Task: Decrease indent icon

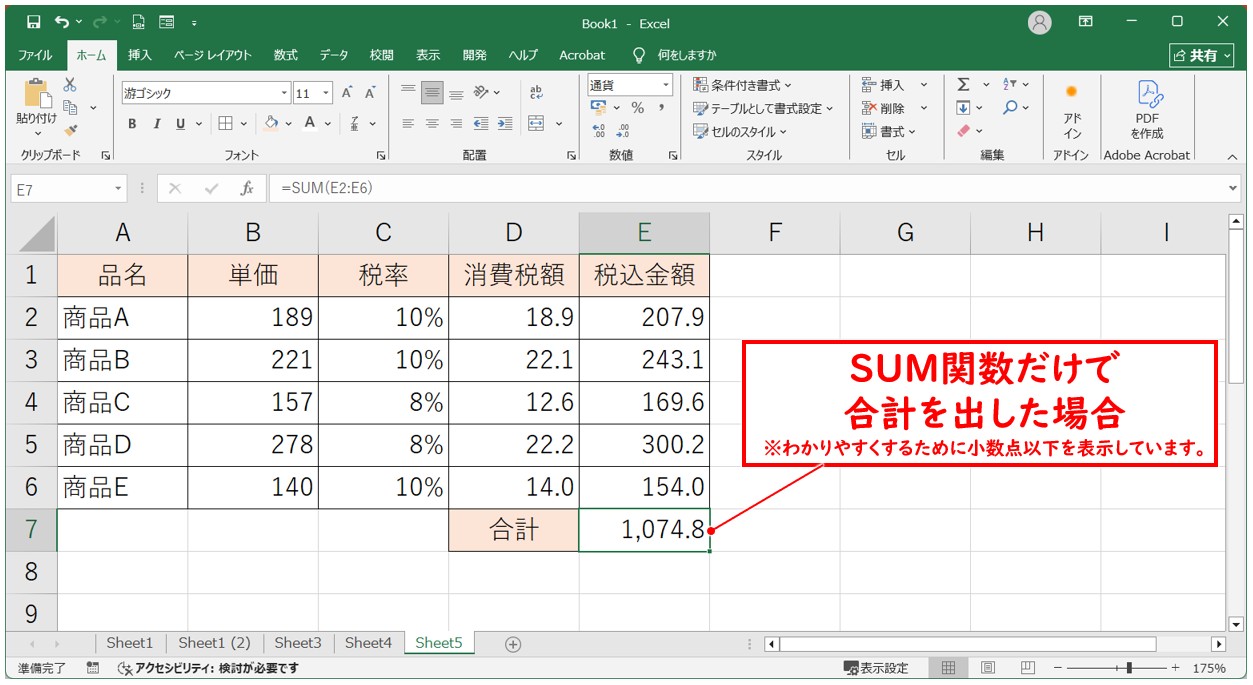Action: 481,124
